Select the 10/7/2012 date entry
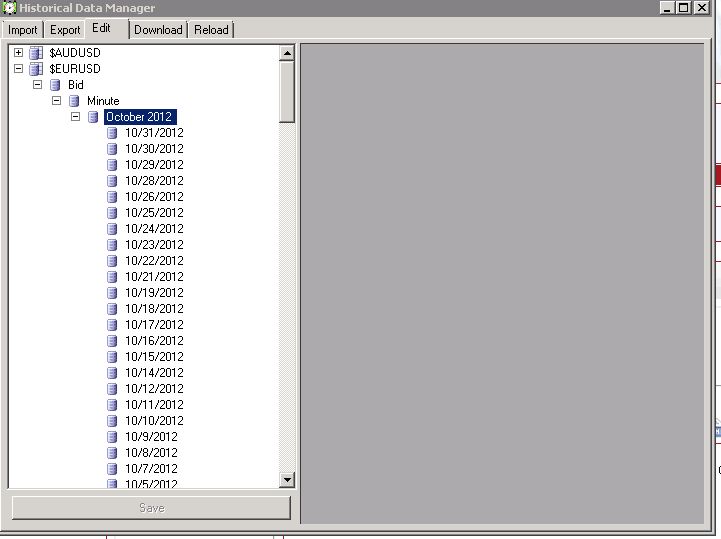 coord(151,469)
